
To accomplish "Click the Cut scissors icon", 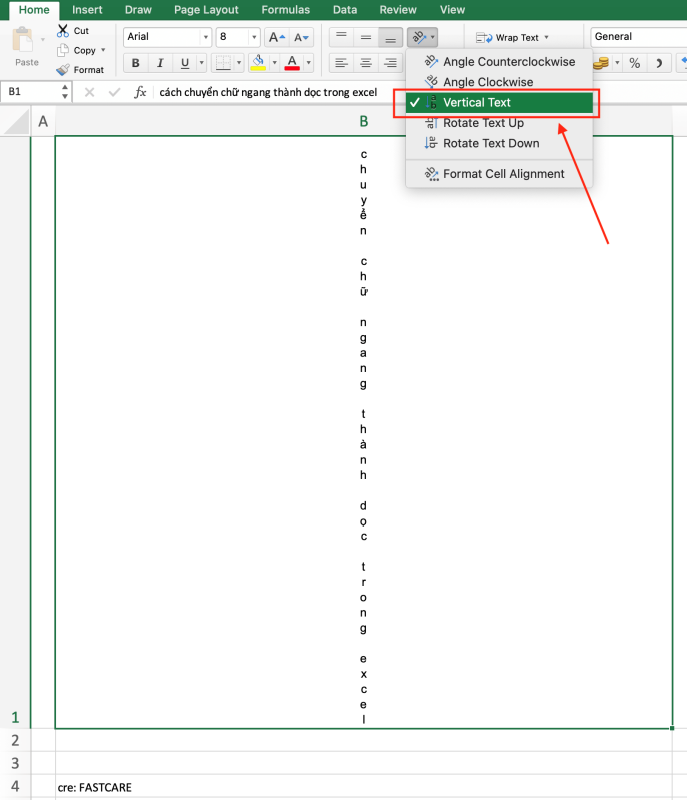I will click(x=63, y=31).
